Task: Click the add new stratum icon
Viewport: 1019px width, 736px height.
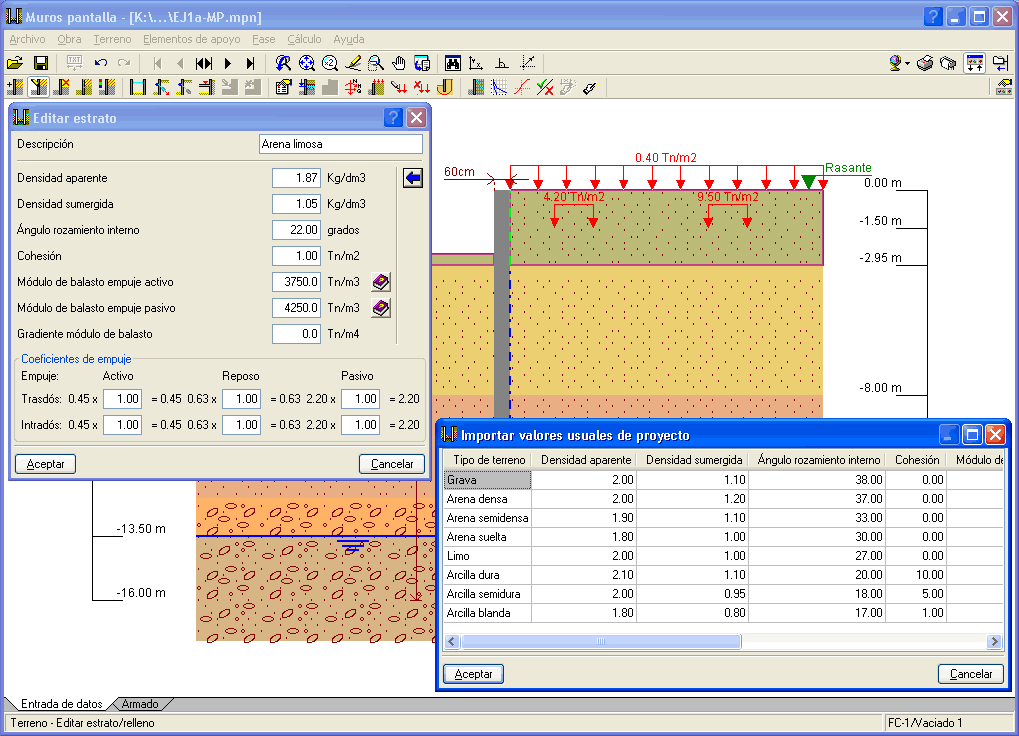Action: pyautogui.click(x=15, y=87)
